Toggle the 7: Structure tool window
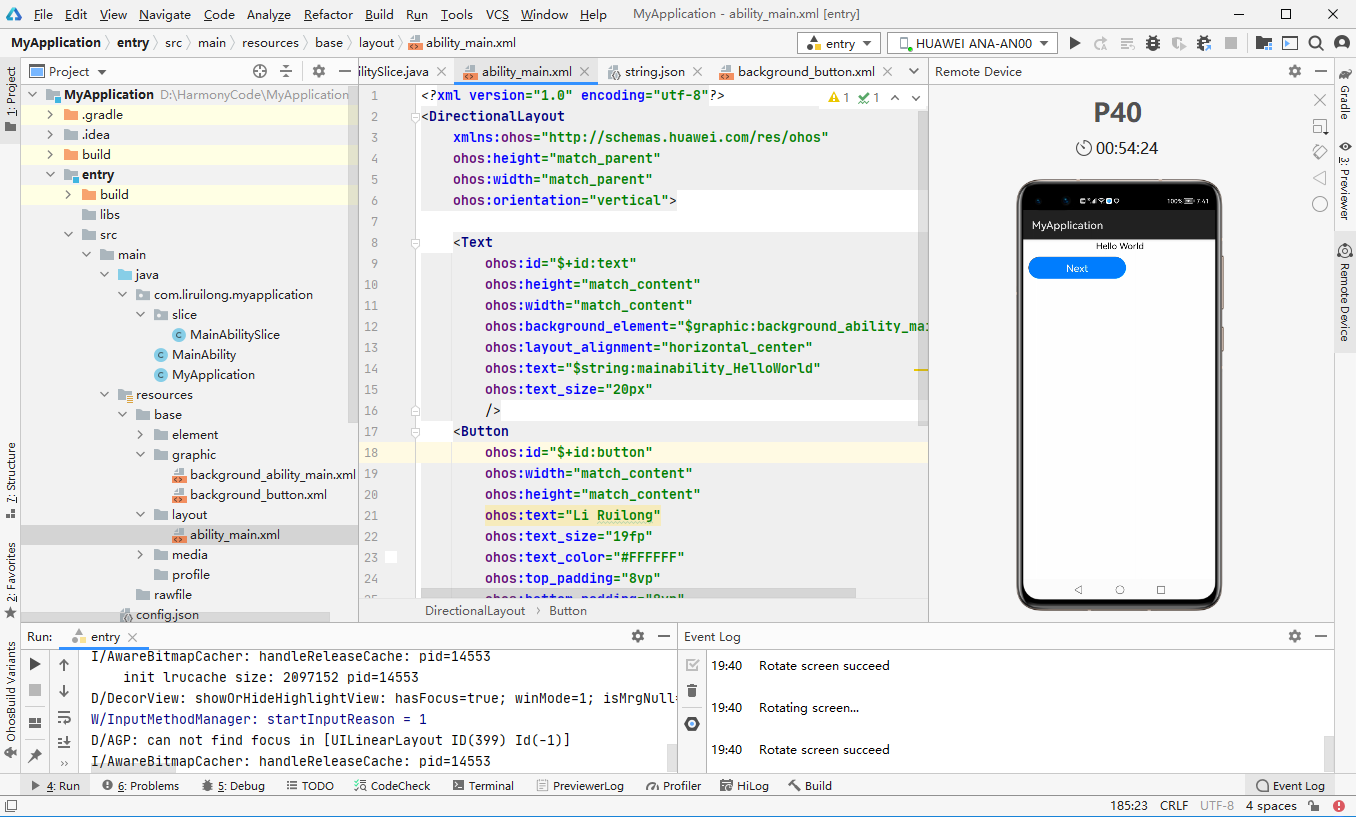 pos(11,480)
